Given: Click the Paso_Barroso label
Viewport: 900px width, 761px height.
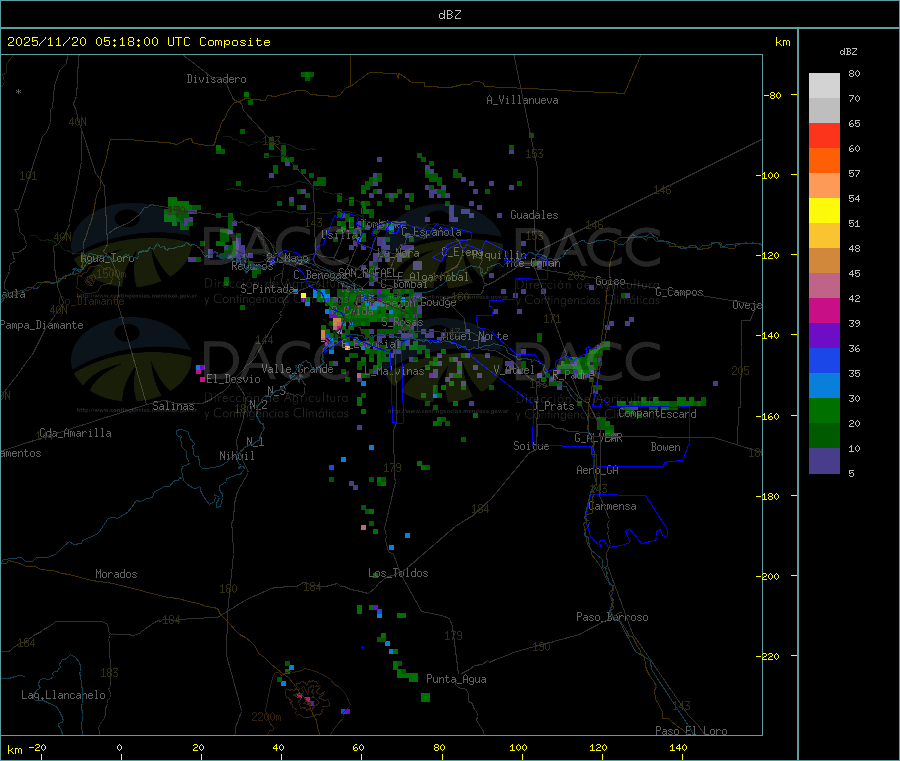Looking at the screenshot, I should click(x=612, y=617).
